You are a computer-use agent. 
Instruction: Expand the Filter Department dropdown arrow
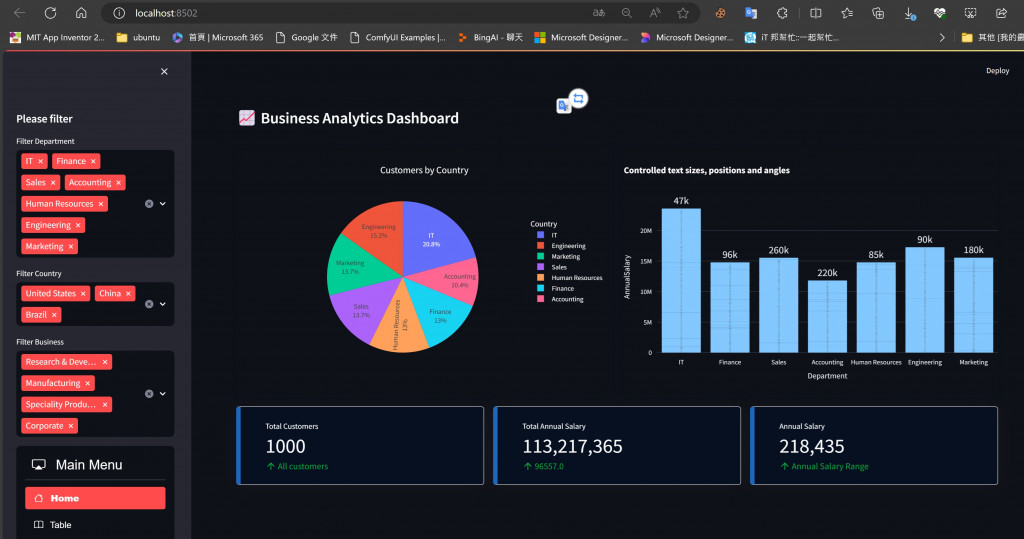163,204
